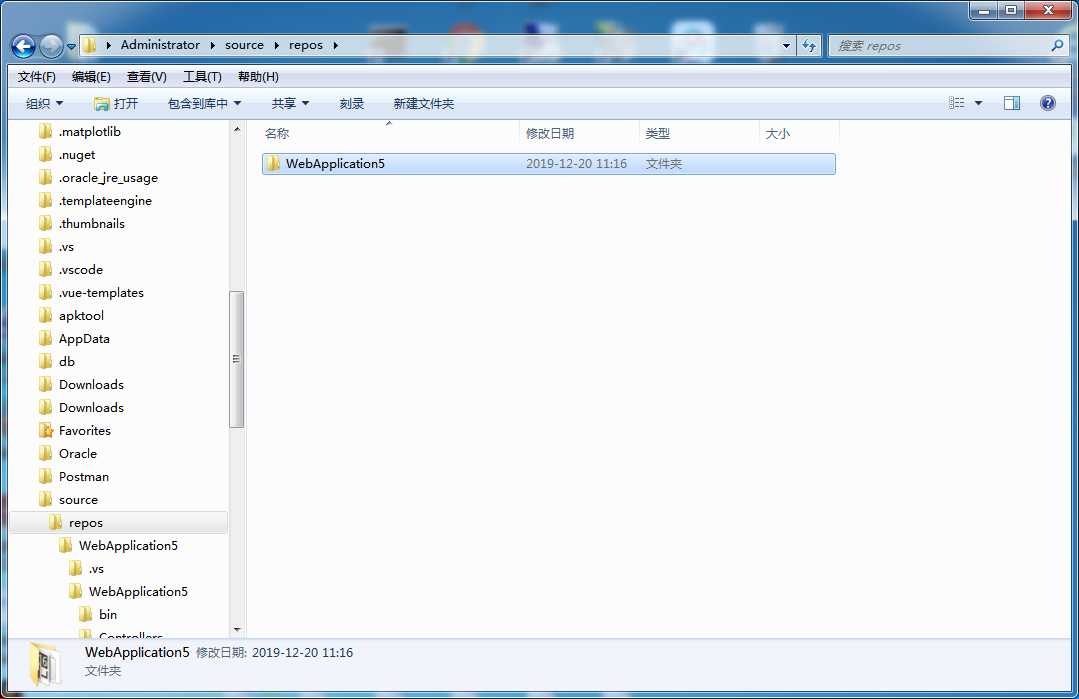Sort by the 名称 column header
The height and width of the screenshot is (699, 1079).
click(x=389, y=133)
